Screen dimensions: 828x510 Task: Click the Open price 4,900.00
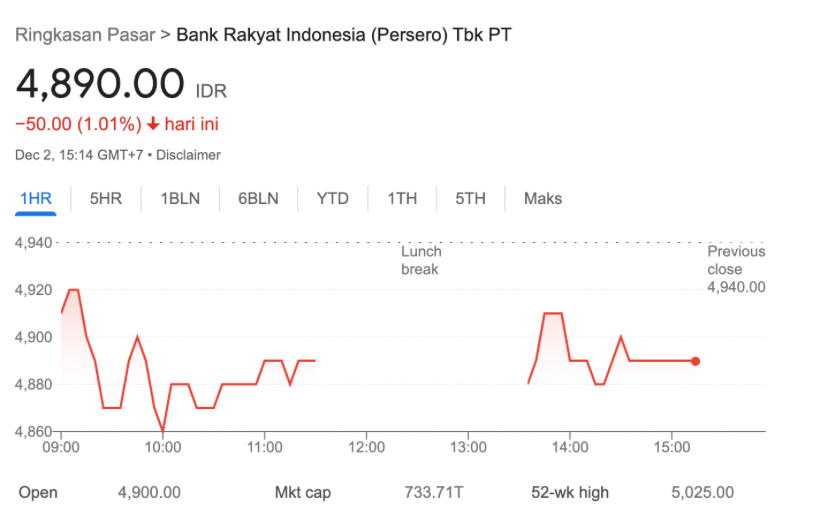coord(149,492)
